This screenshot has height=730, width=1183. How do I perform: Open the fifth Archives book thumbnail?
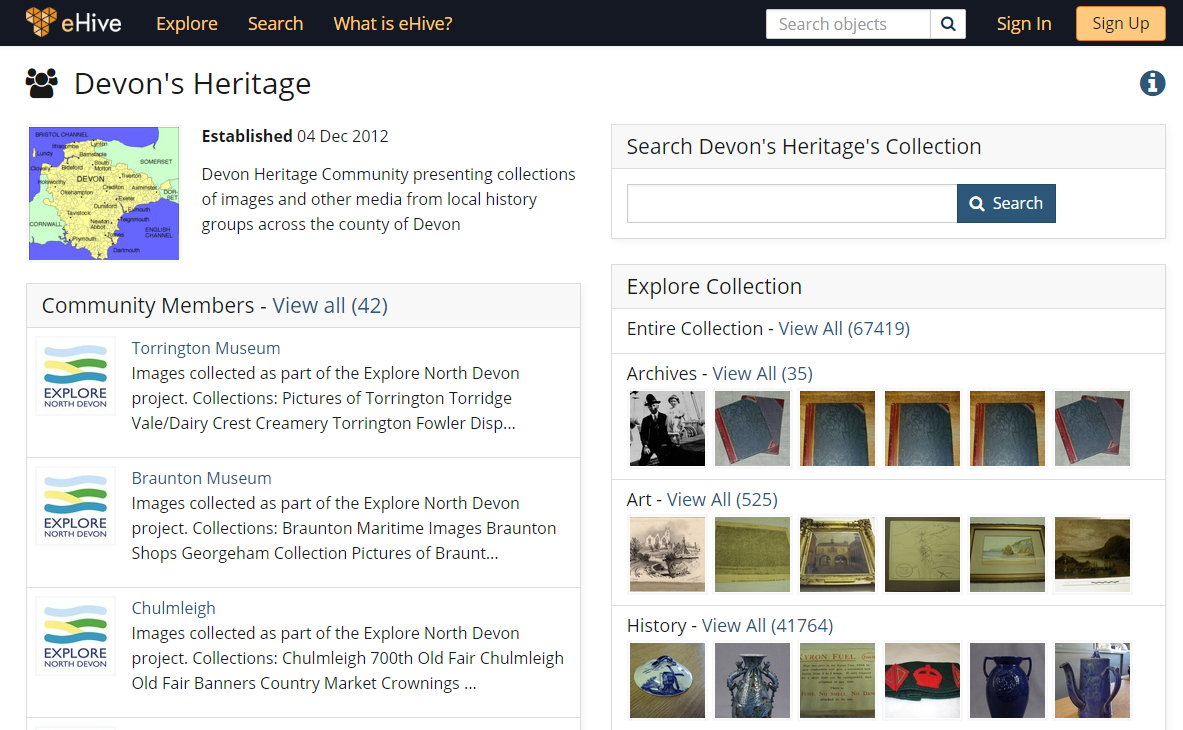pyautogui.click(x=1007, y=428)
